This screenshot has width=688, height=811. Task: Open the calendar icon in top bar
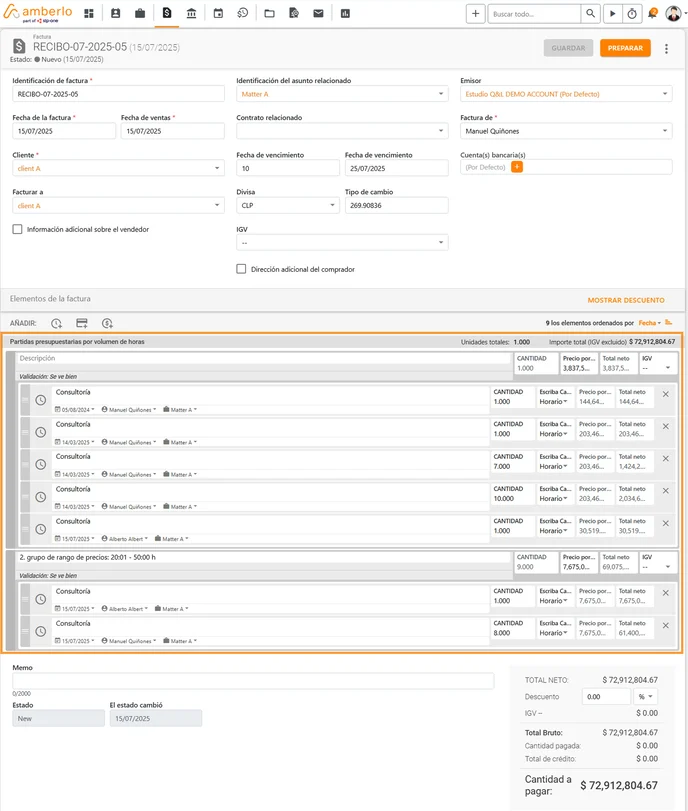click(x=218, y=13)
